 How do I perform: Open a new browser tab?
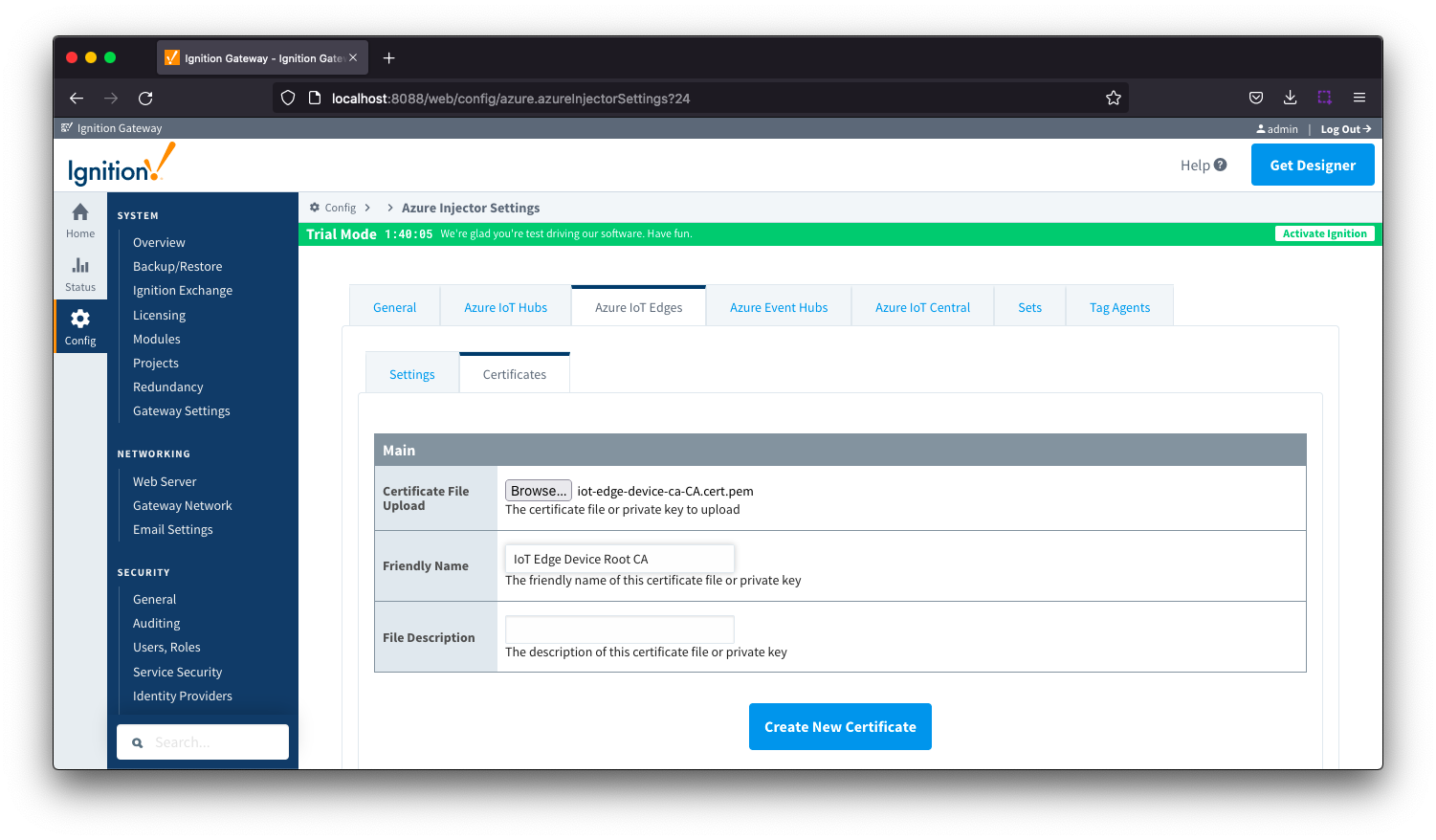click(x=388, y=58)
